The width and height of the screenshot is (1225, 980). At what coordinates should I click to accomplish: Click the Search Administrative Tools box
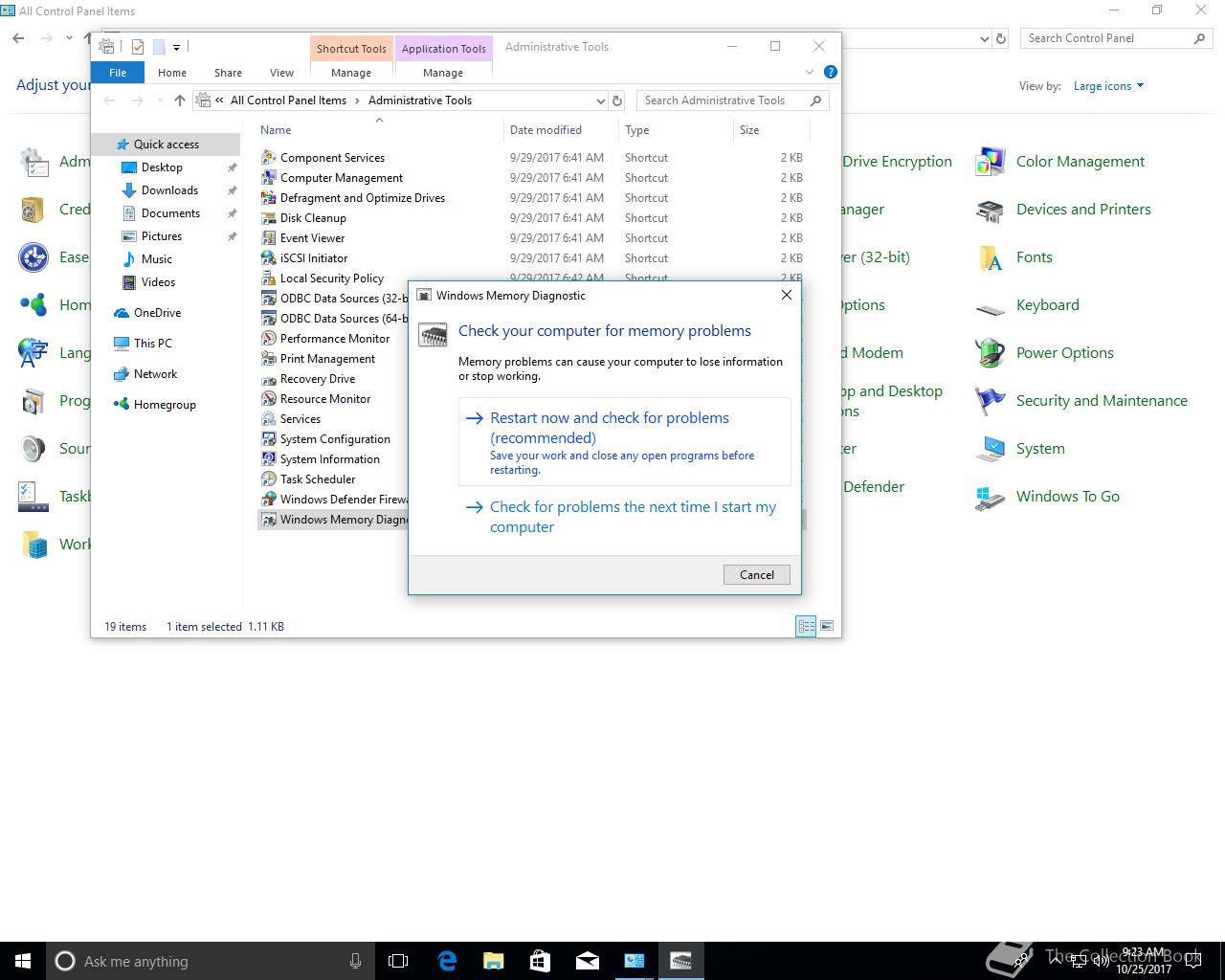(732, 100)
